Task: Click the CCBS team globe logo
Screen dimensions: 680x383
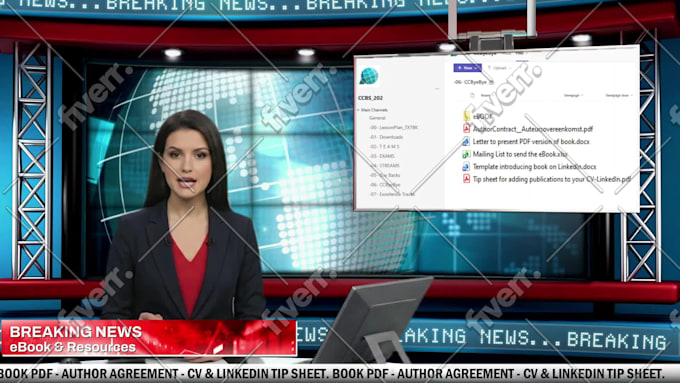Action: pyautogui.click(x=369, y=76)
